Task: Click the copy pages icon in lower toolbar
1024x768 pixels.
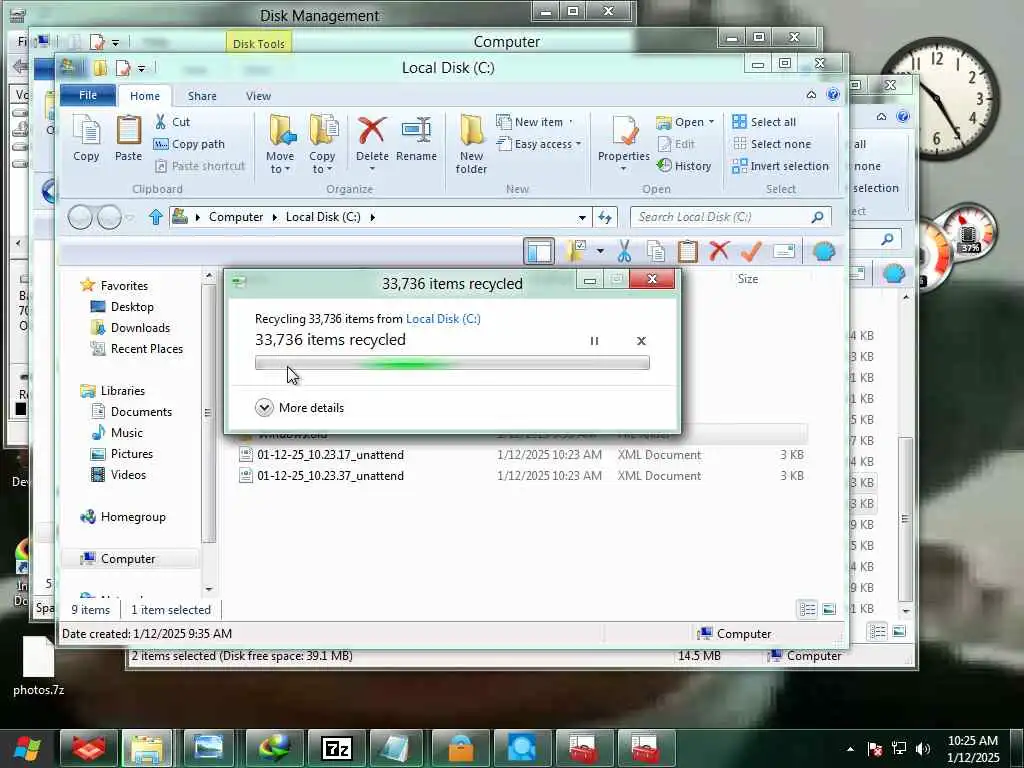Action: point(656,251)
